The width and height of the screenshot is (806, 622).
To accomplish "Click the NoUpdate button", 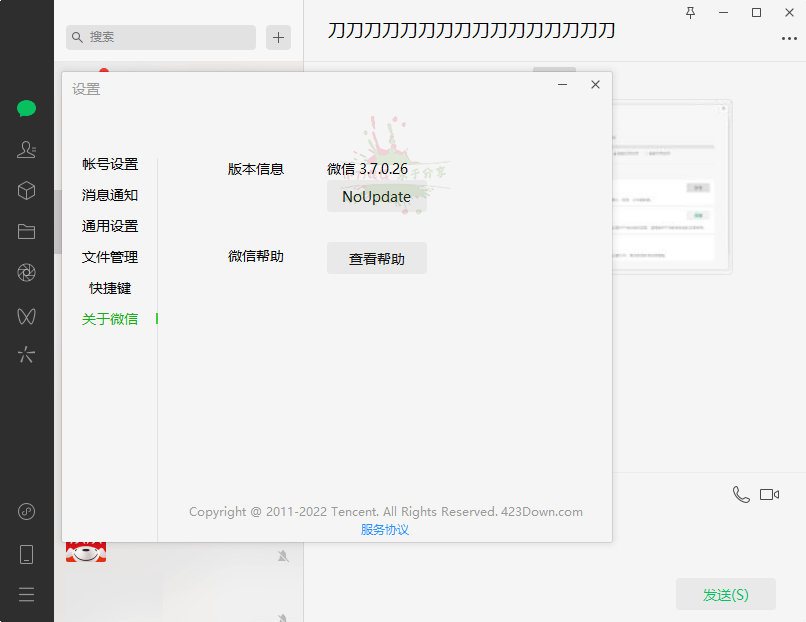I will pos(376,197).
